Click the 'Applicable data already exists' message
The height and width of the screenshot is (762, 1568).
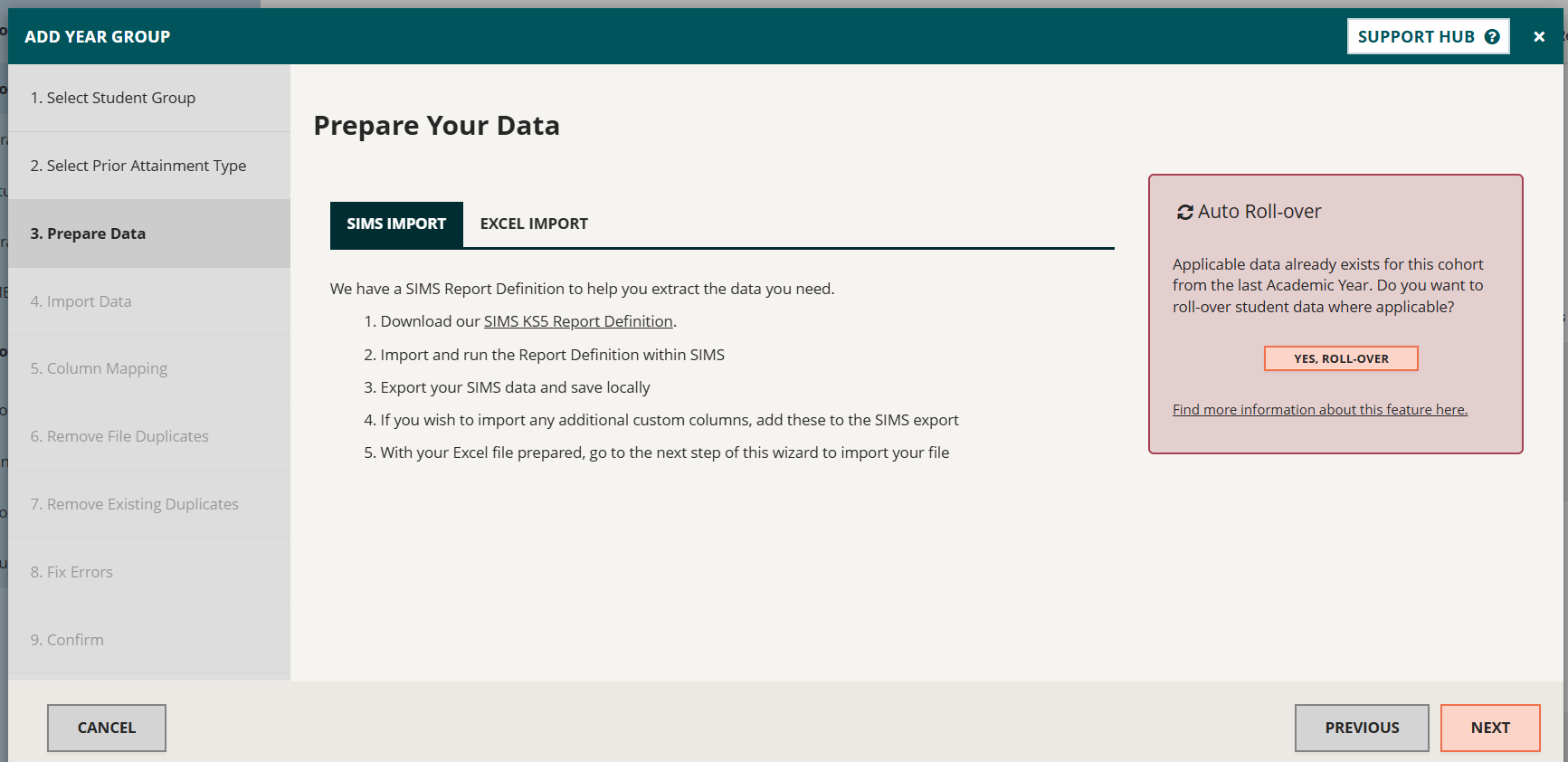1328,286
